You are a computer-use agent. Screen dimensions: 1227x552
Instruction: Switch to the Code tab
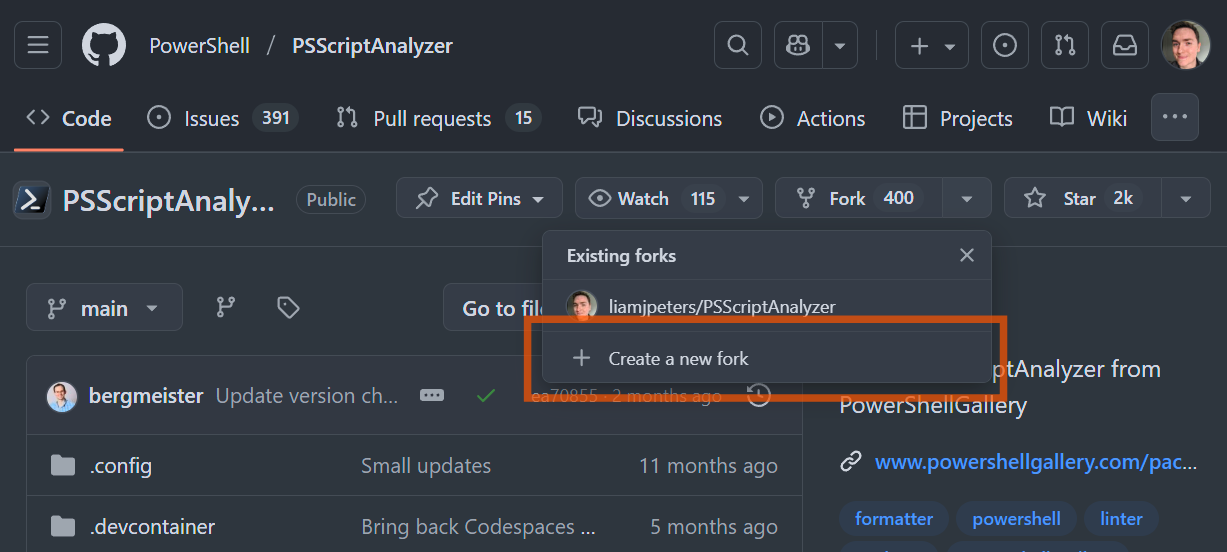pos(69,118)
